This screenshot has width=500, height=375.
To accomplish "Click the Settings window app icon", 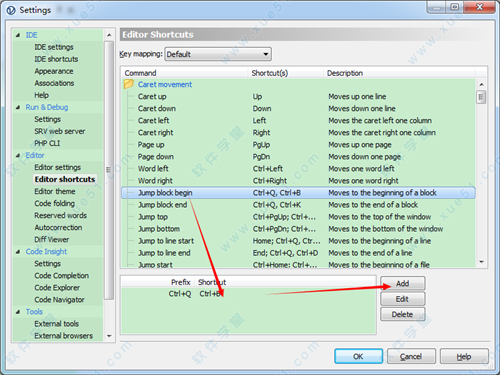I will [11, 10].
